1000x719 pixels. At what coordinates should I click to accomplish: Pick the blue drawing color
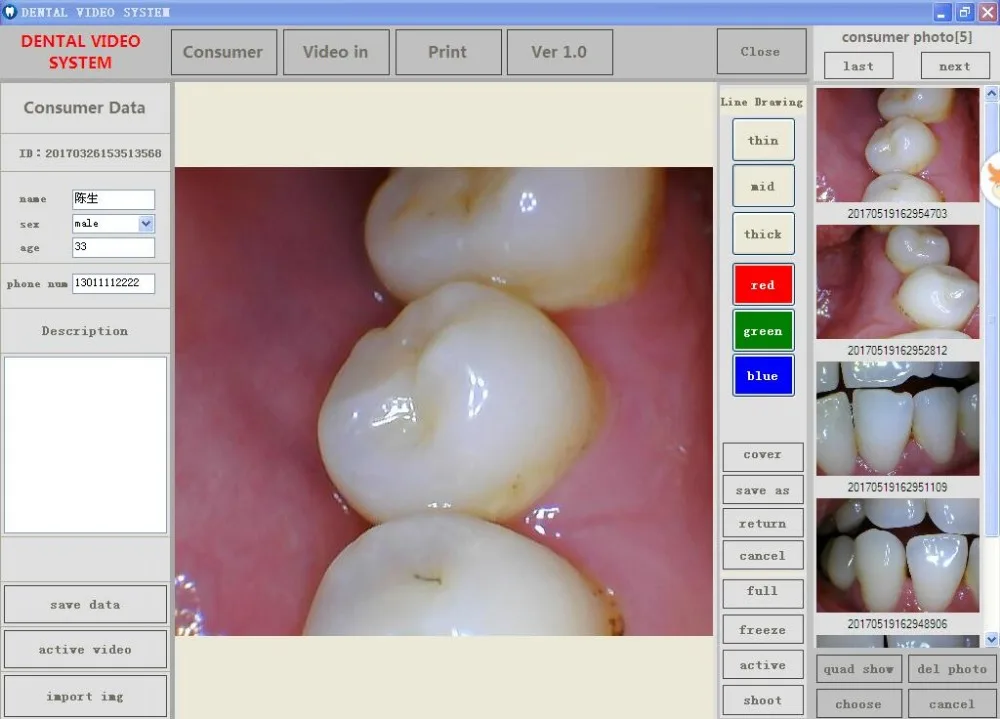point(763,375)
